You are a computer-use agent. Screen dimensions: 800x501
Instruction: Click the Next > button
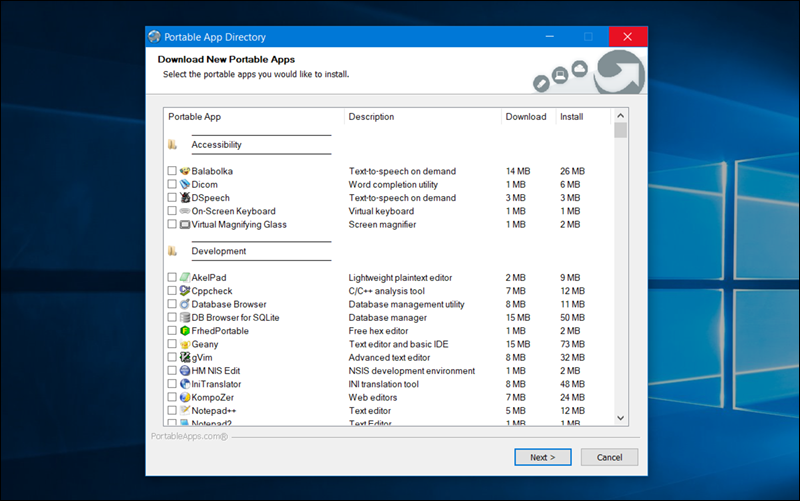542,457
